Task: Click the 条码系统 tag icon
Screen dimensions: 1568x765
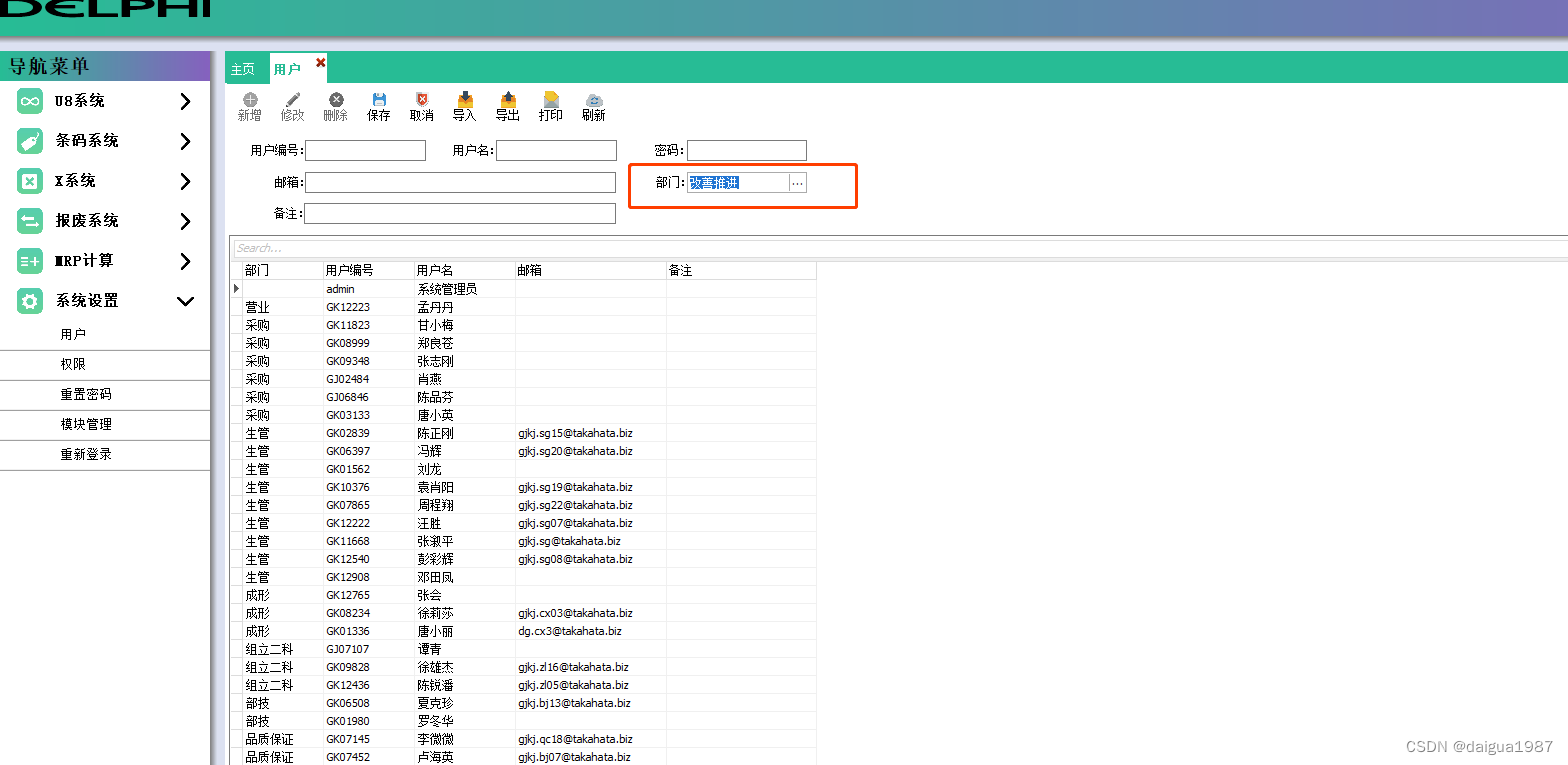Action: (30, 141)
